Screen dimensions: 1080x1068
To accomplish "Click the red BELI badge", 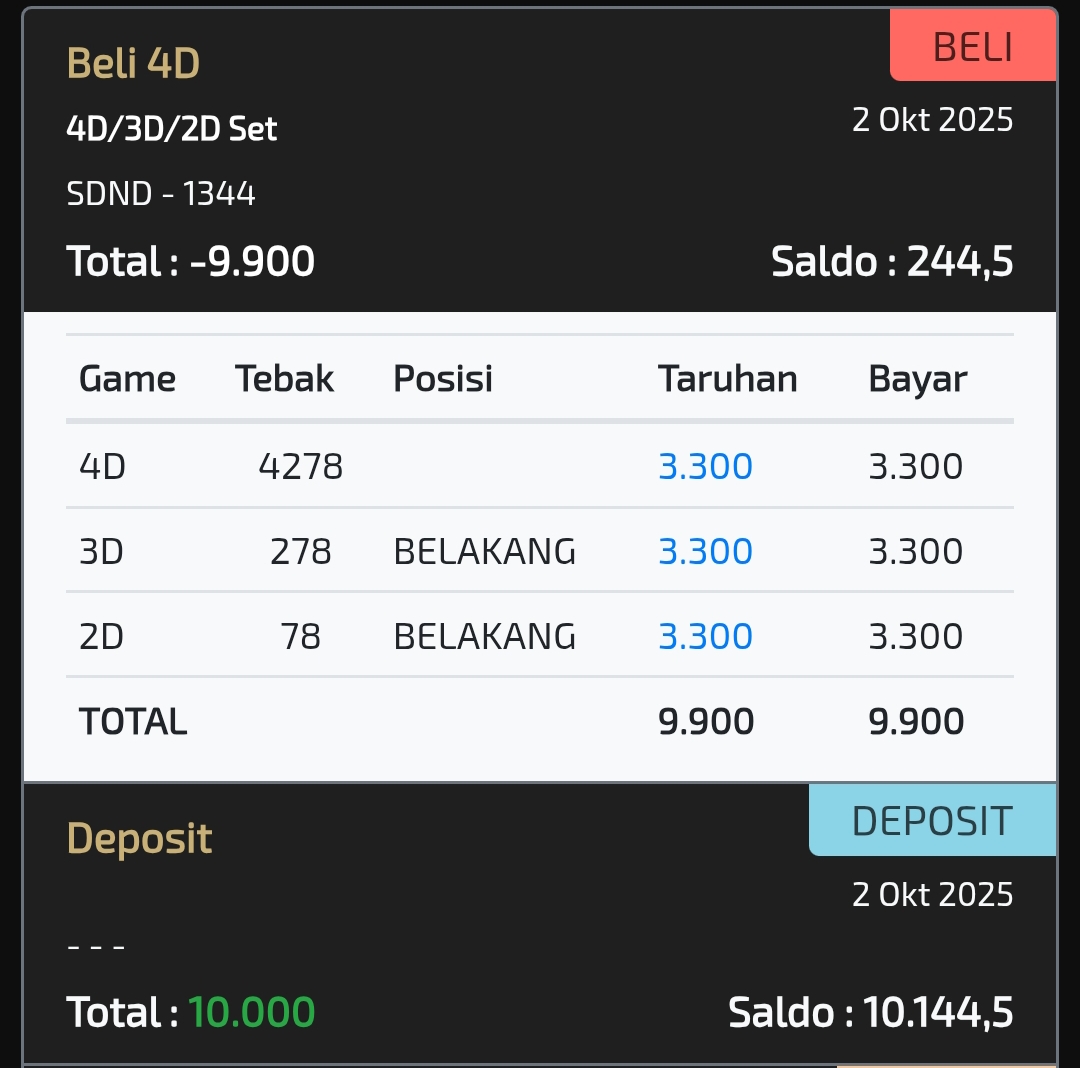I will click(x=972, y=47).
